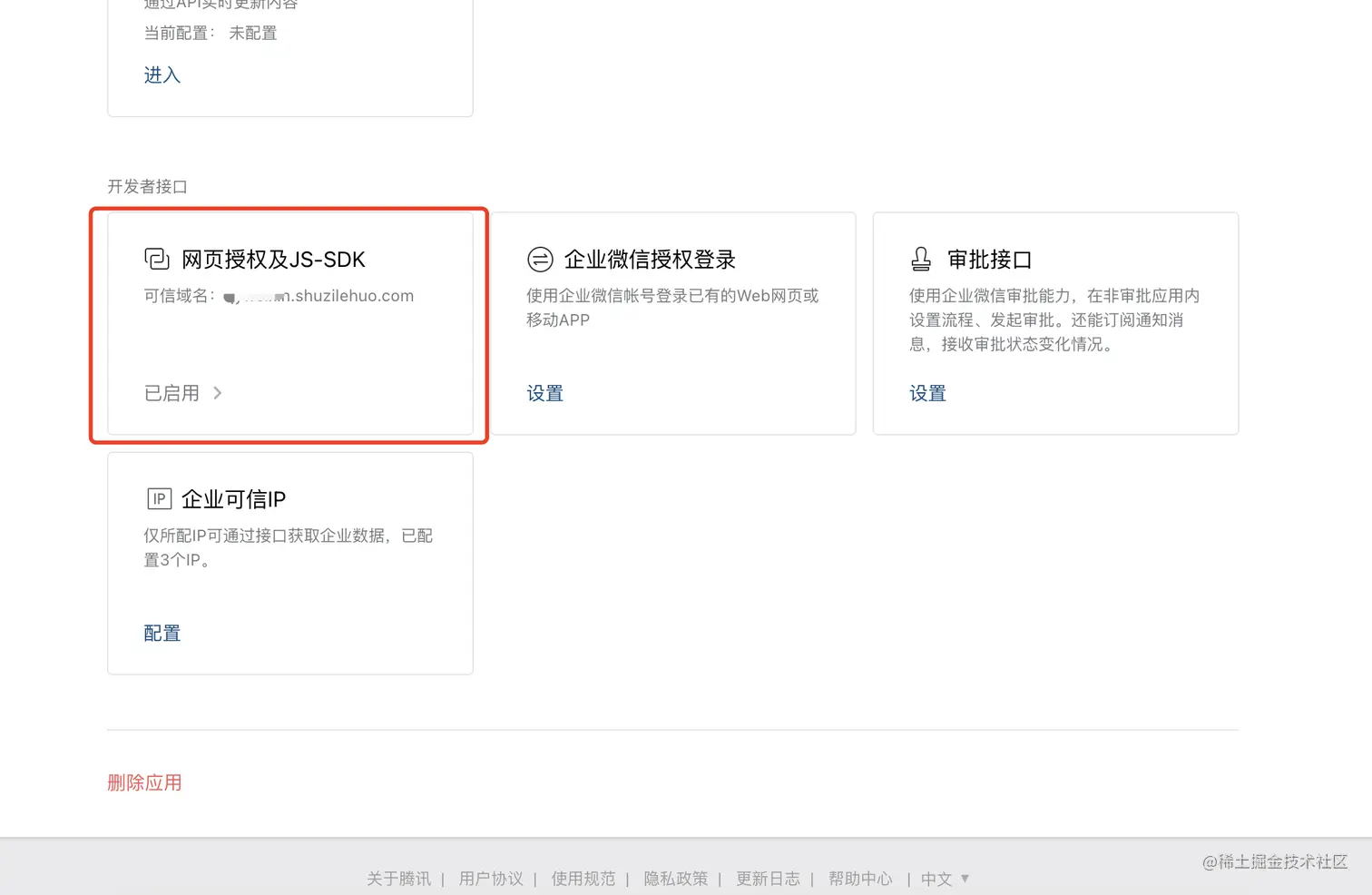Click the 企业微信授权登录 title
The width and height of the screenshot is (1372, 895).
tap(650, 260)
